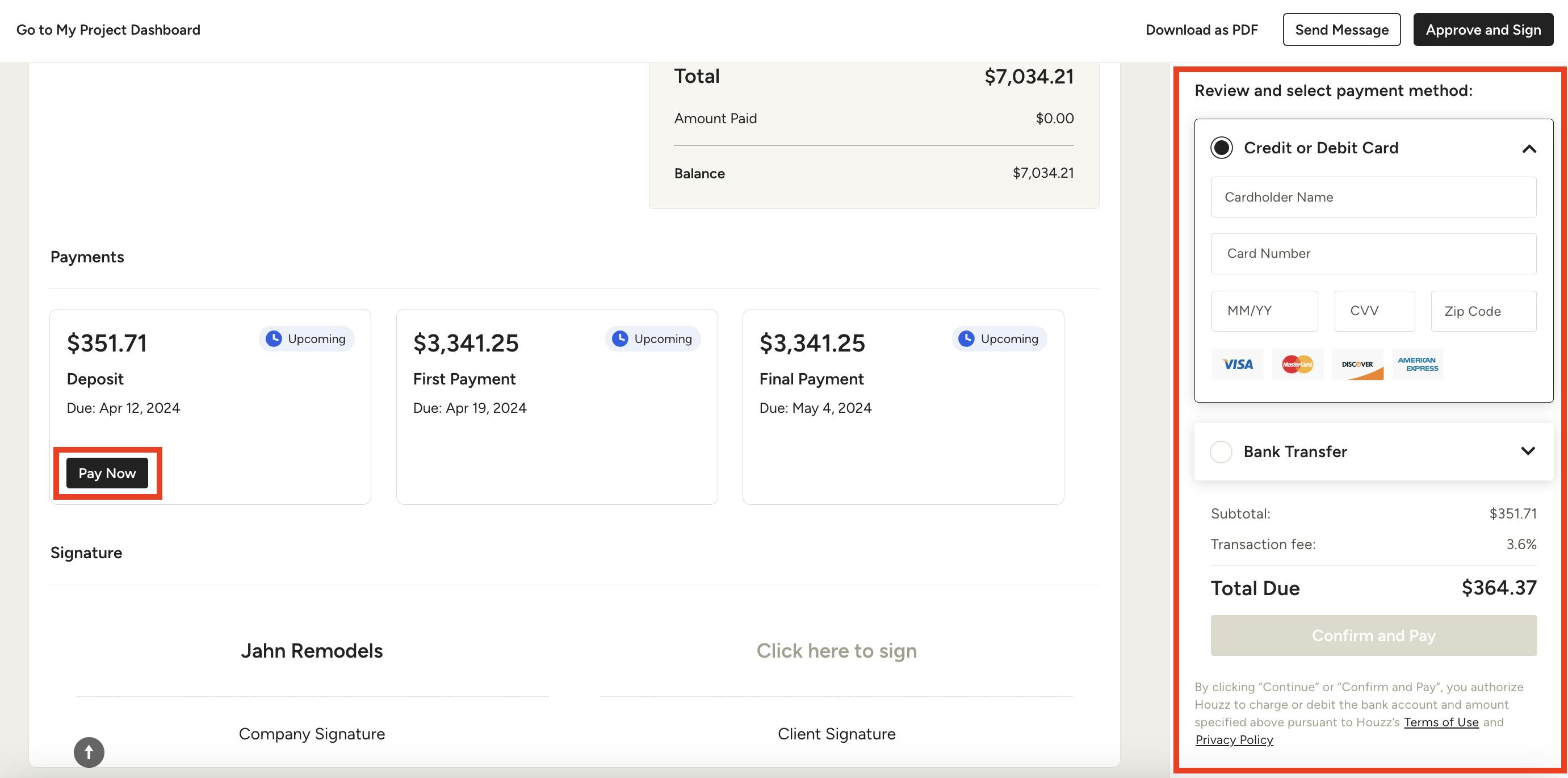Open the Terms of Use link
The height and width of the screenshot is (778, 1568).
coord(1441,722)
